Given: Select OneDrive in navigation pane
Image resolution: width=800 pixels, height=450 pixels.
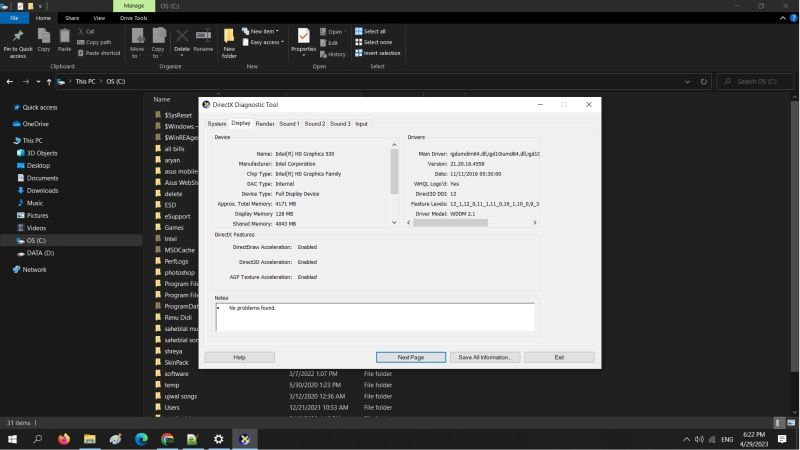Looking at the screenshot, I should tap(36, 124).
